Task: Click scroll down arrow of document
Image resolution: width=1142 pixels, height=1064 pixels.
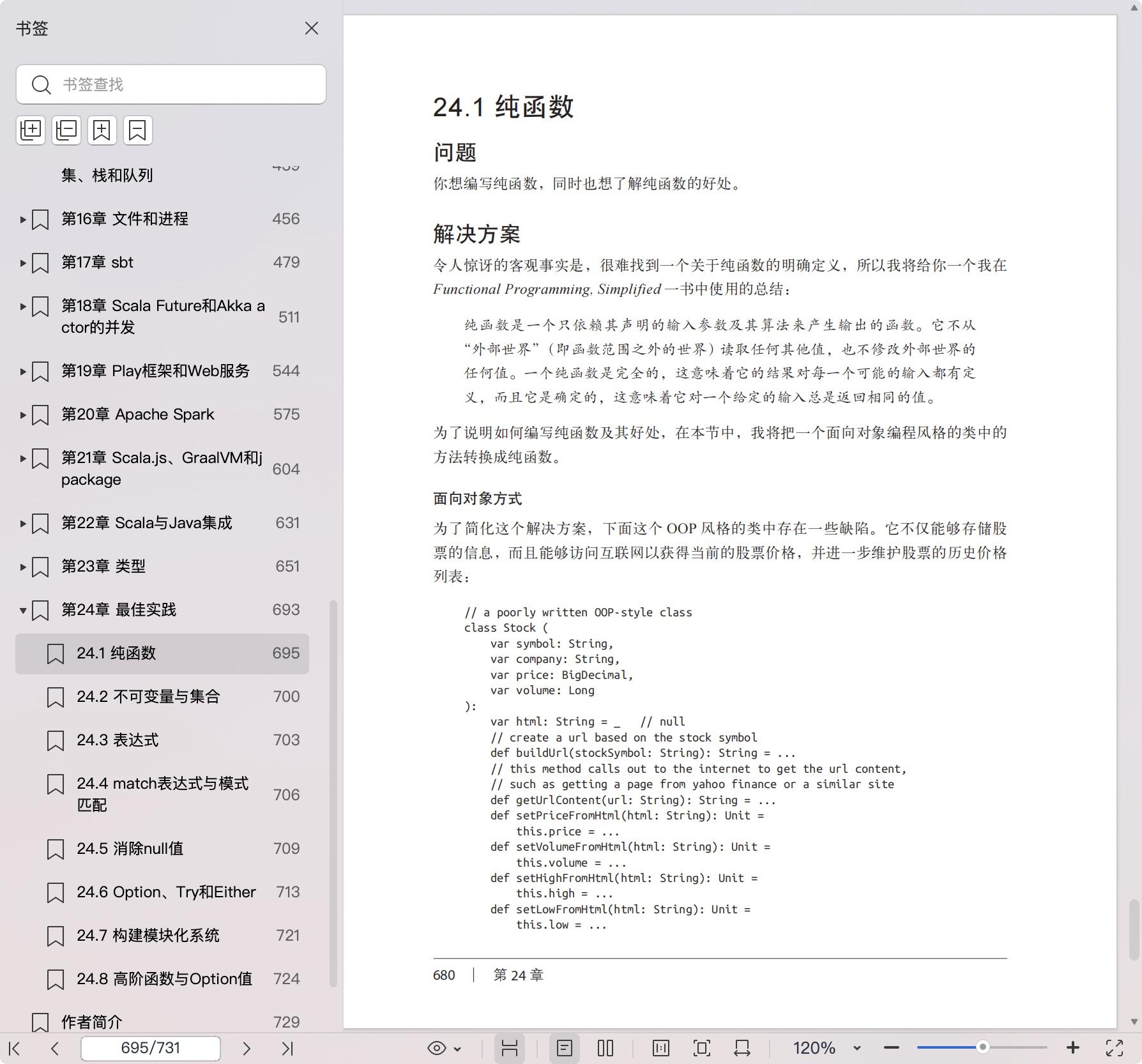Action: pos(1134,1022)
